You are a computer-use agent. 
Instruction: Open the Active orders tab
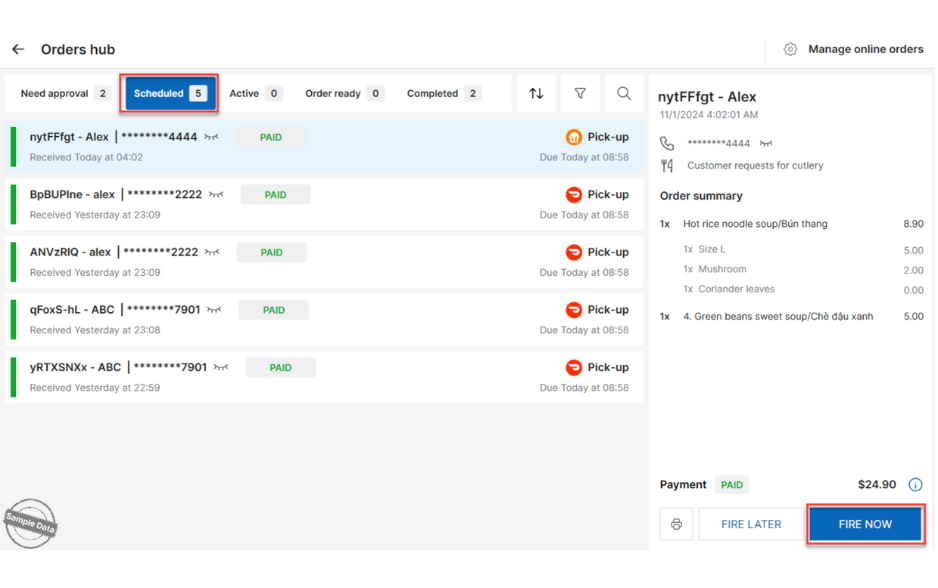click(255, 93)
